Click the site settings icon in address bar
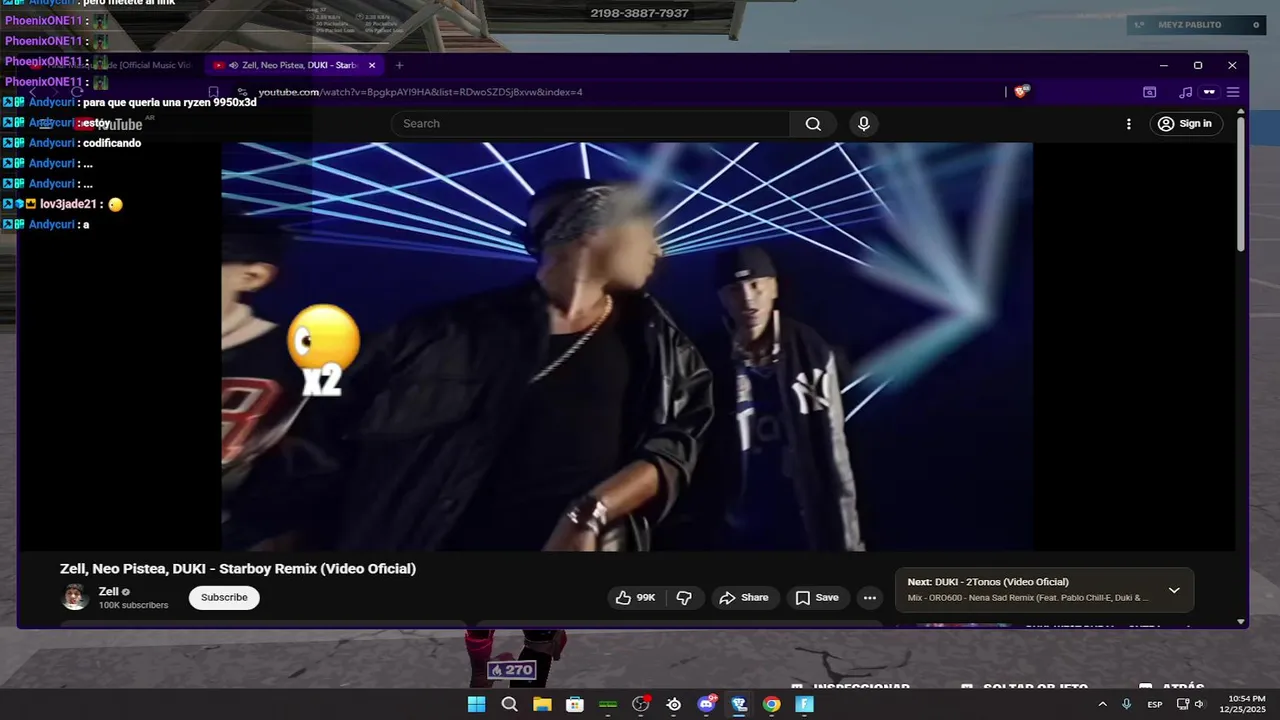This screenshot has width=1280, height=720. pos(242,92)
